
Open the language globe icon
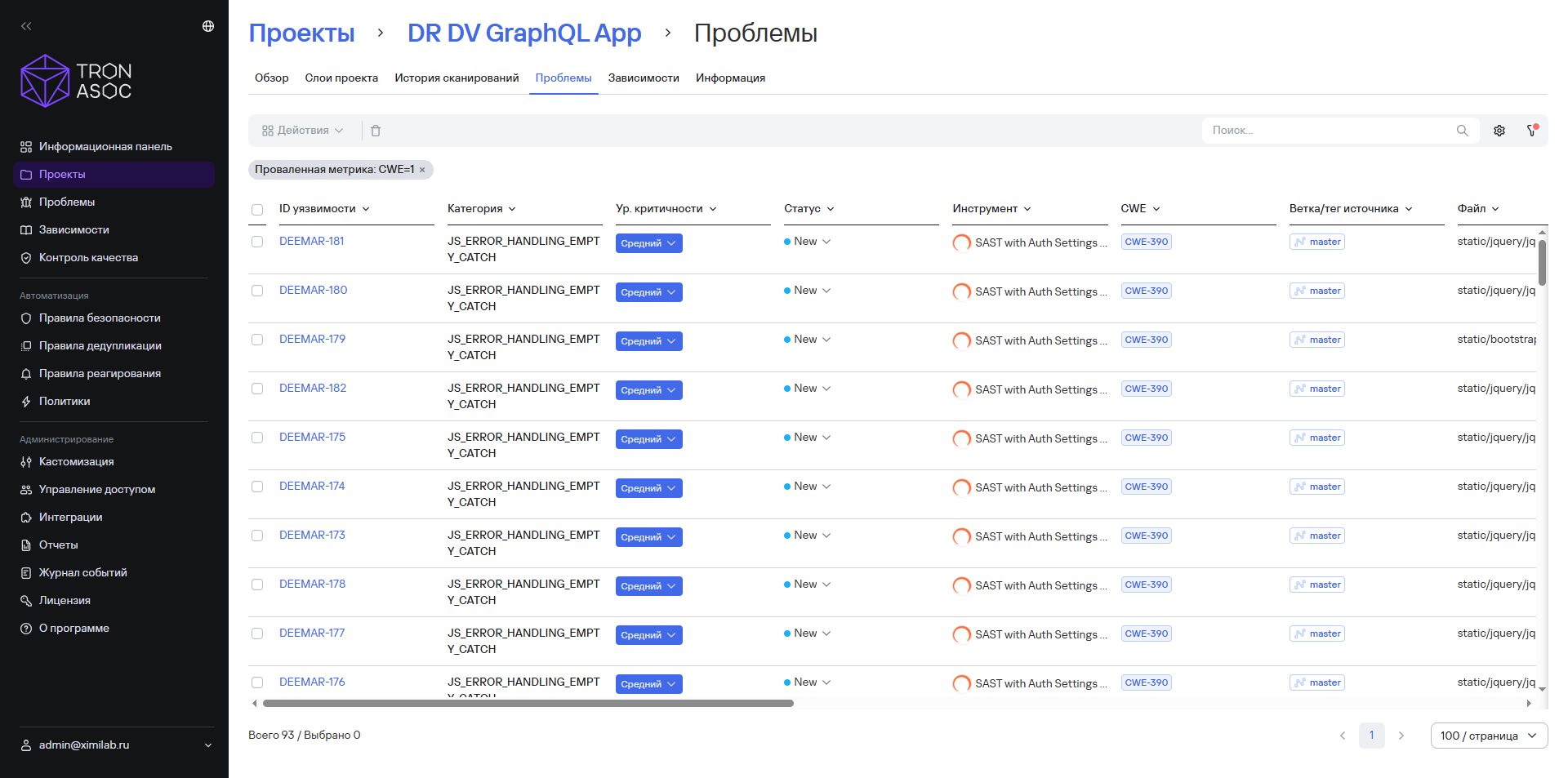pos(208,26)
